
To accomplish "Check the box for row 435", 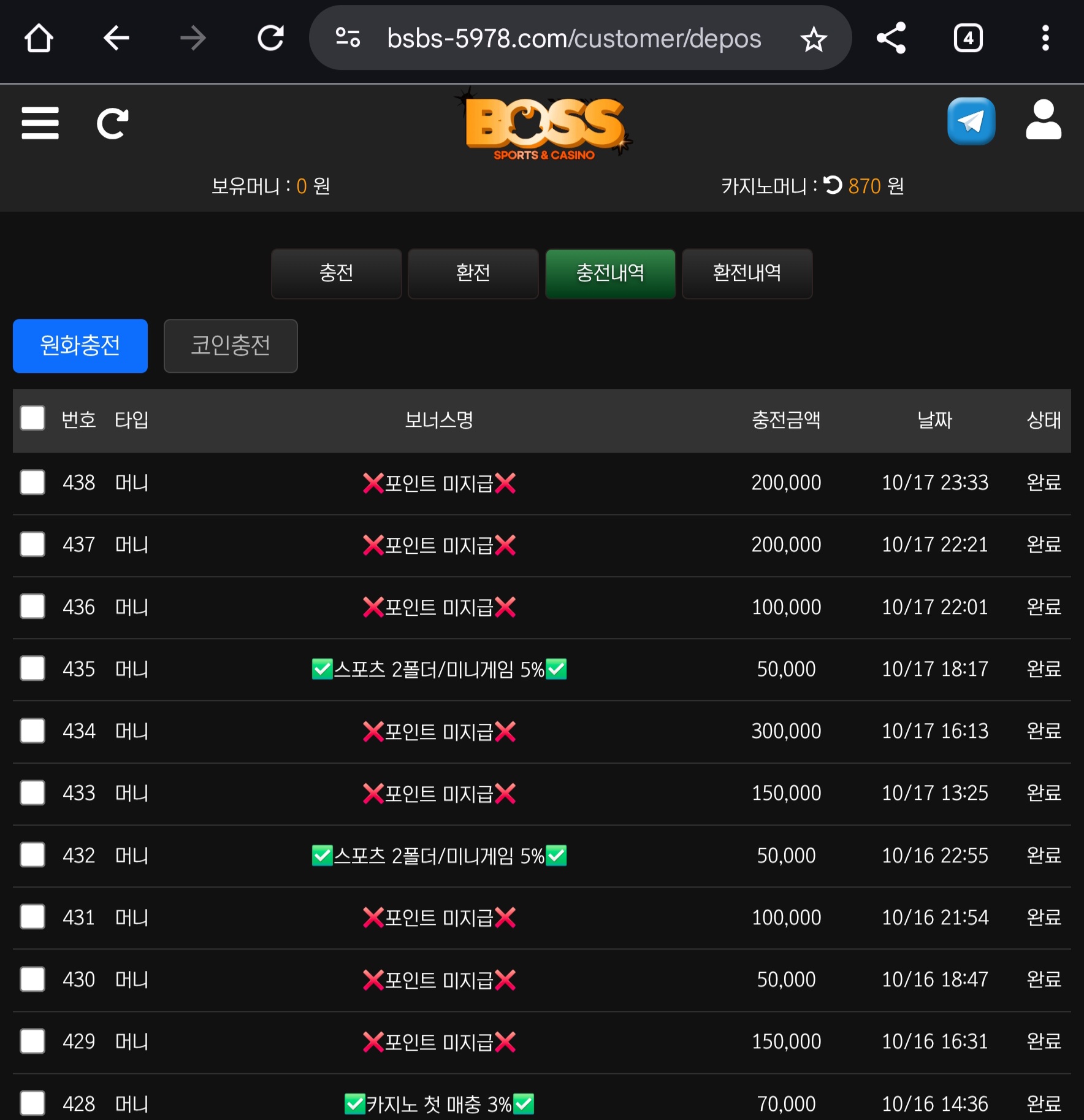I will point(32,669).
